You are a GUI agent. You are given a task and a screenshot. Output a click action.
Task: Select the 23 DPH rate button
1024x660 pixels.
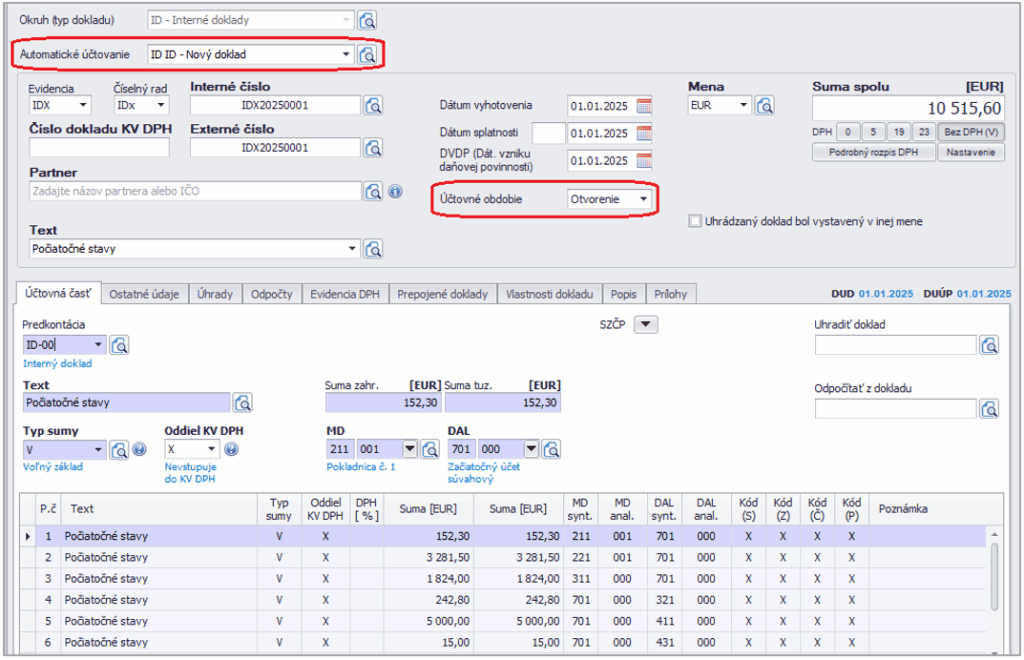[x=922, y=132]
